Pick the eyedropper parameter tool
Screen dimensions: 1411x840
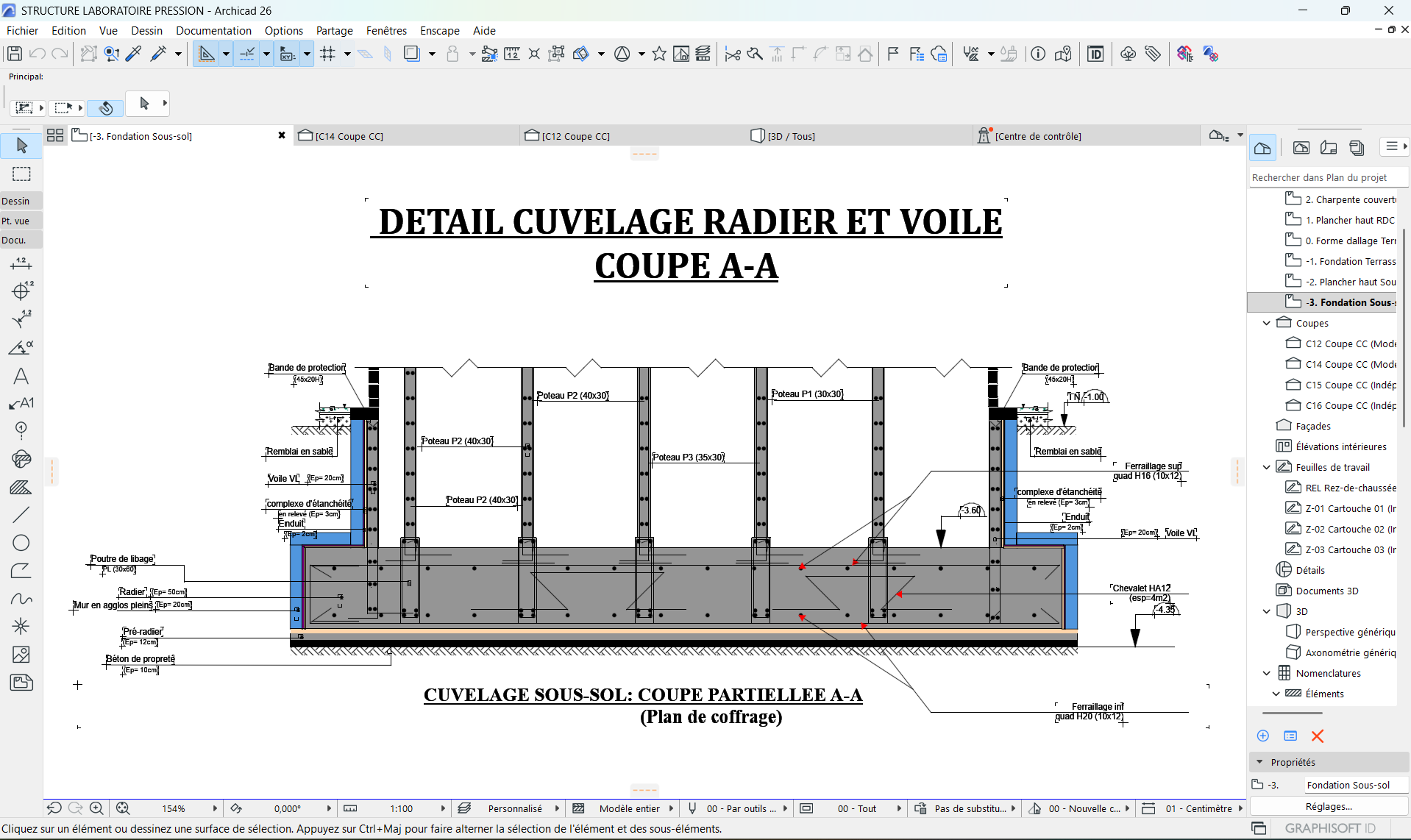click(x=134, y=54)
